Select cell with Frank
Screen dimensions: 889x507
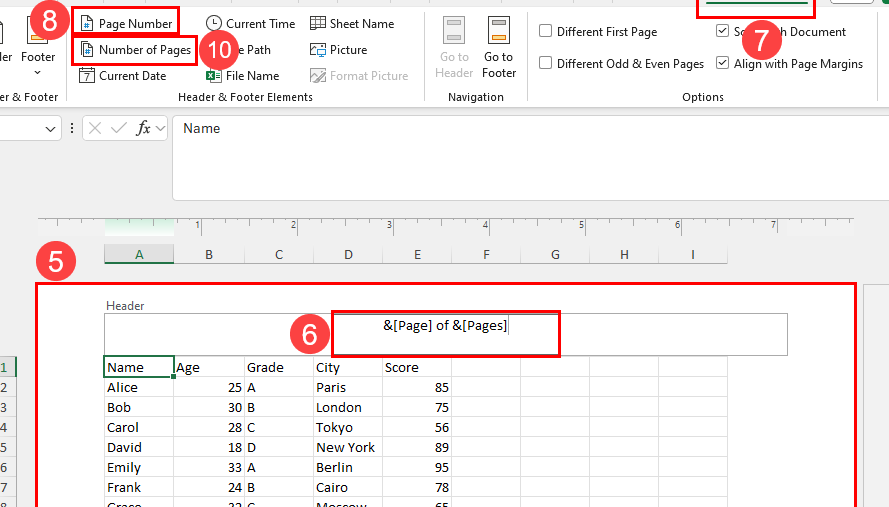[x=139, y=487]
